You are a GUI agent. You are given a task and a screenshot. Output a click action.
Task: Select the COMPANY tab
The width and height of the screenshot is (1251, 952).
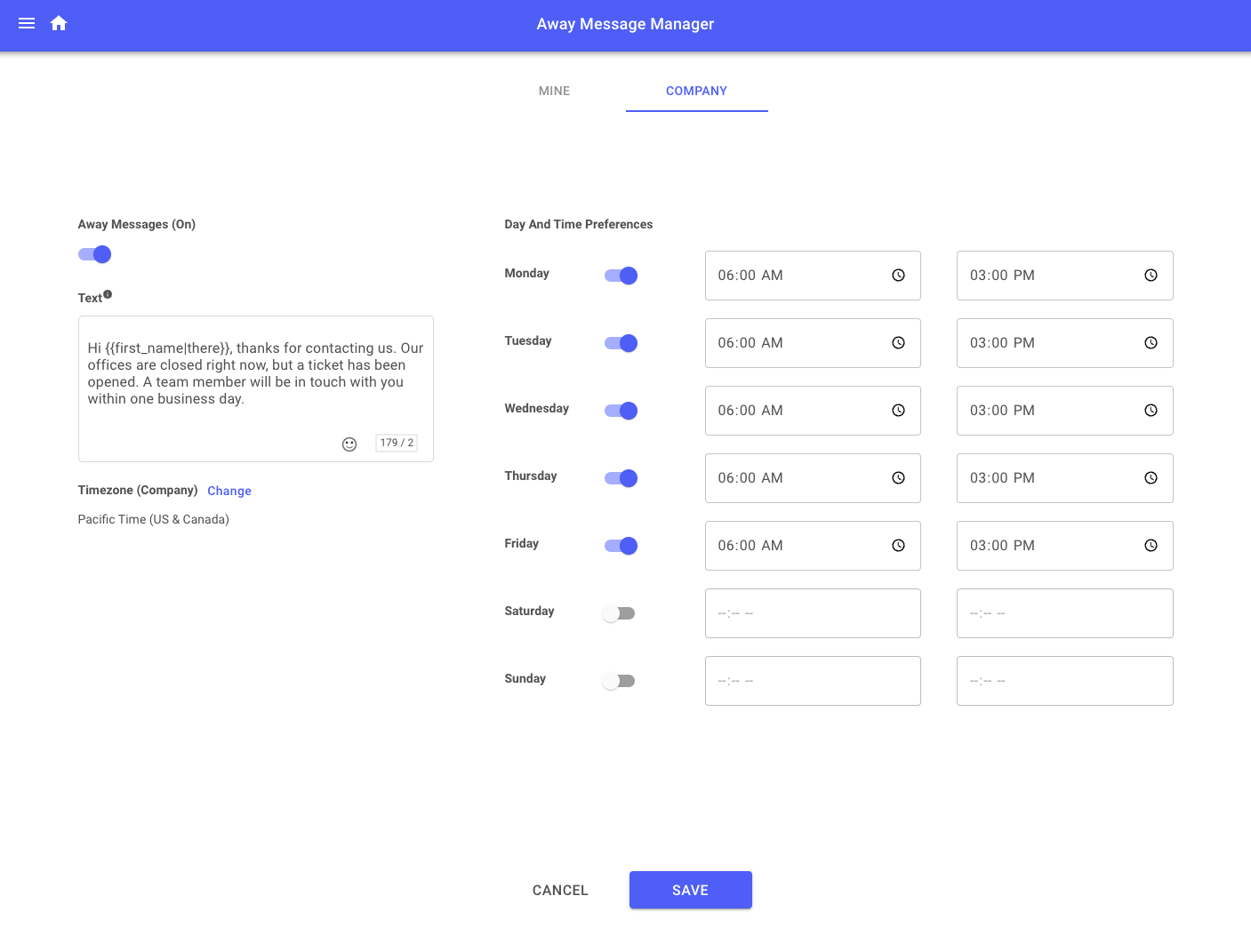tap(696, 91)
